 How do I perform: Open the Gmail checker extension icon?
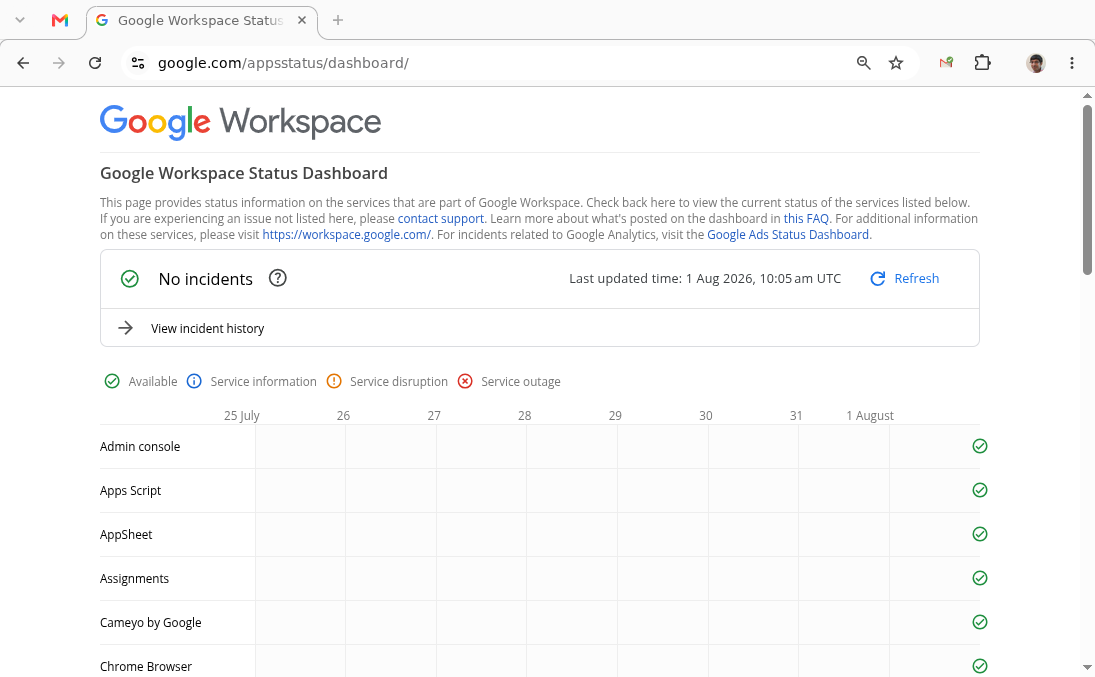946,63
